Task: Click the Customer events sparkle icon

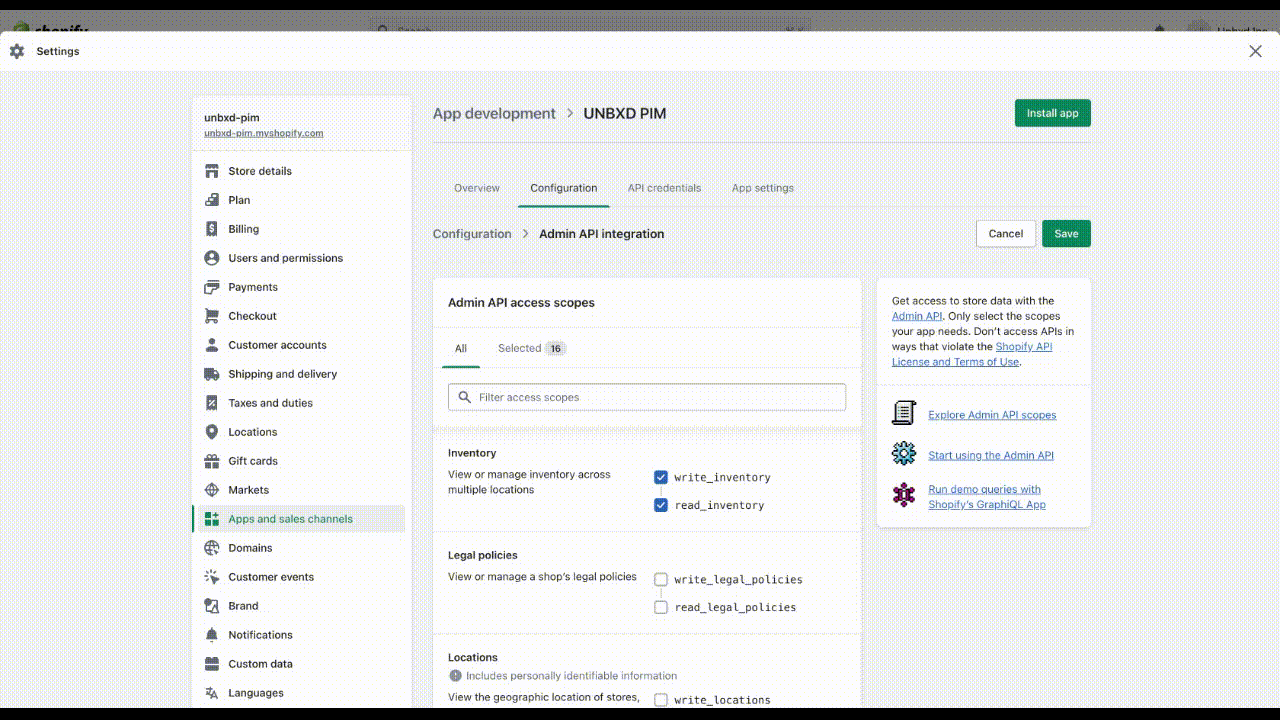Action: click(212, 577)
